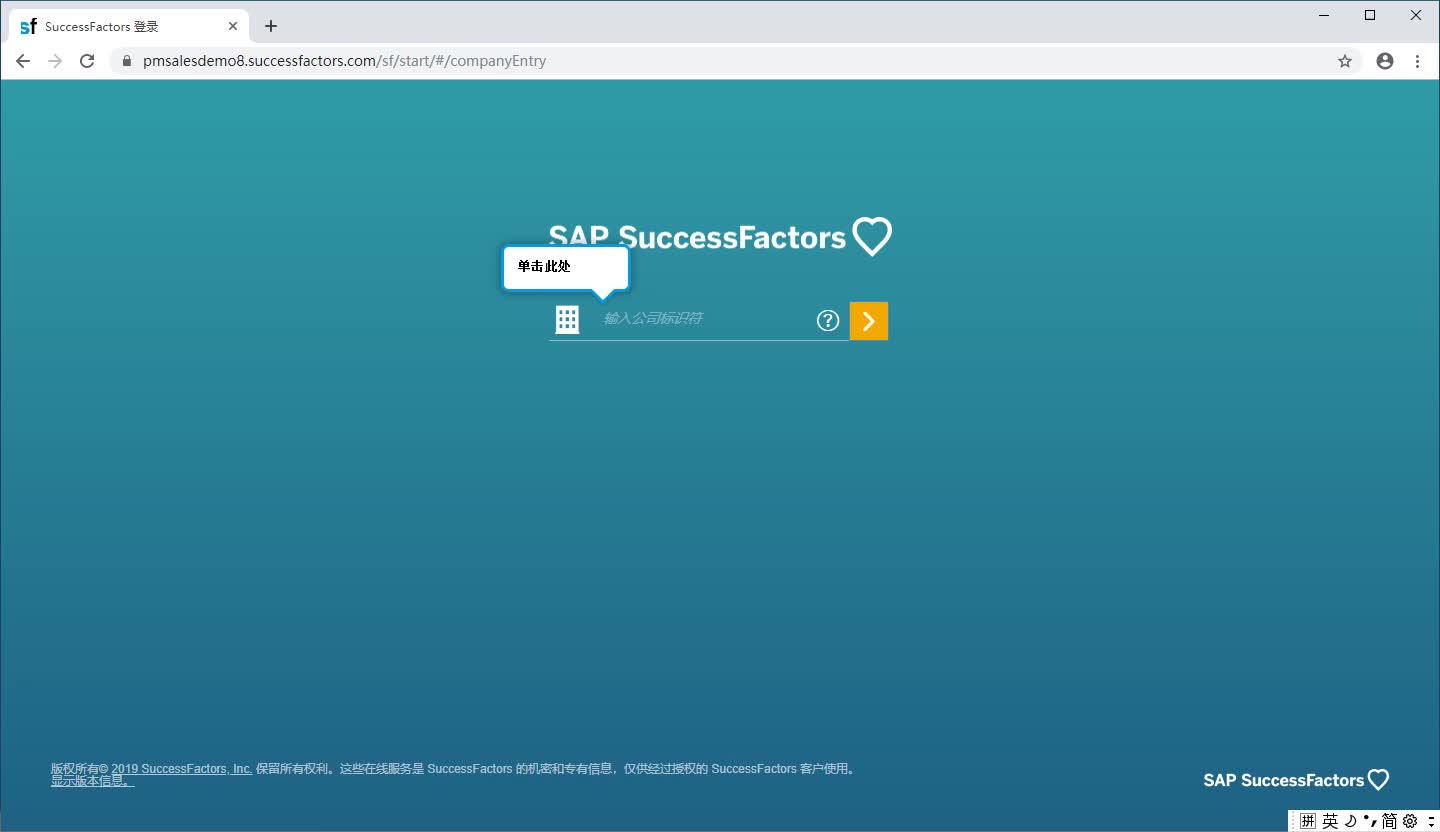The width and height of the screenshot is (1440, 832).
Task: Click the building company icon
Action: coord(567,320)
